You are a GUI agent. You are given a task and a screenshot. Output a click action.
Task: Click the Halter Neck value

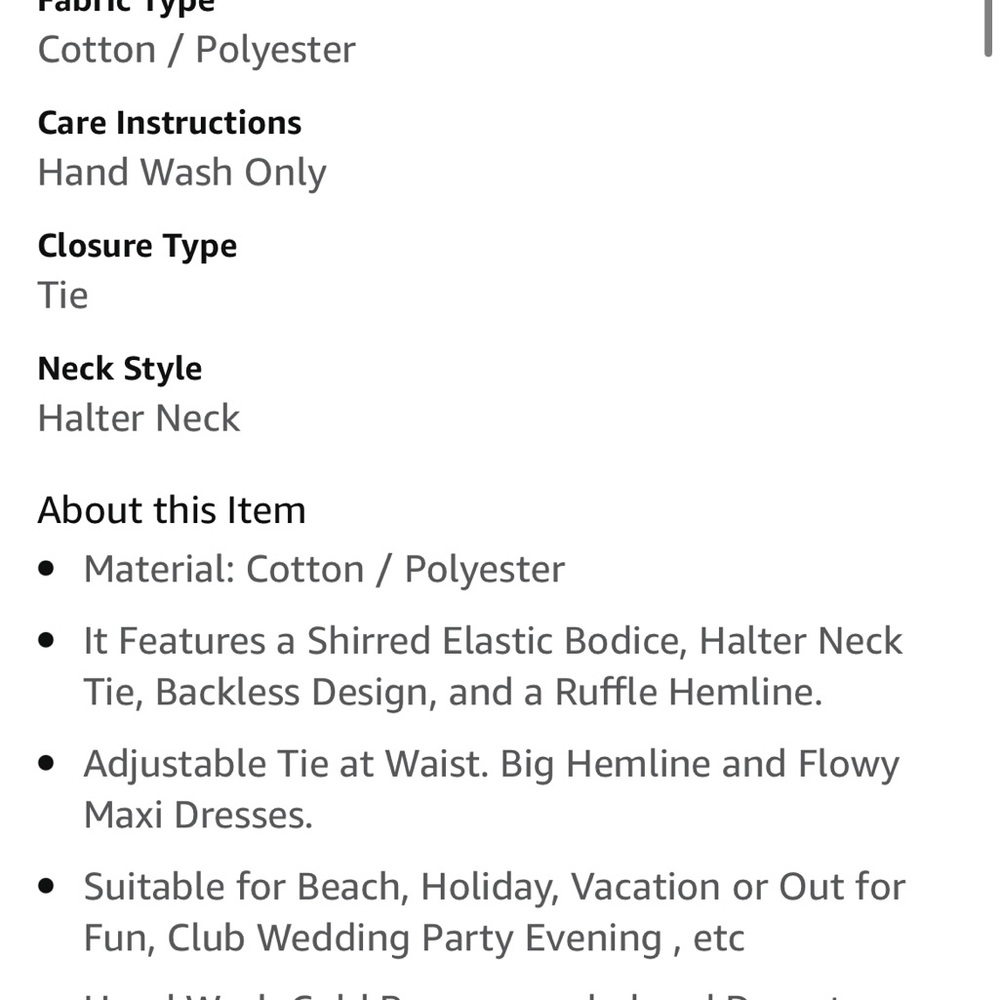point(139,418)
